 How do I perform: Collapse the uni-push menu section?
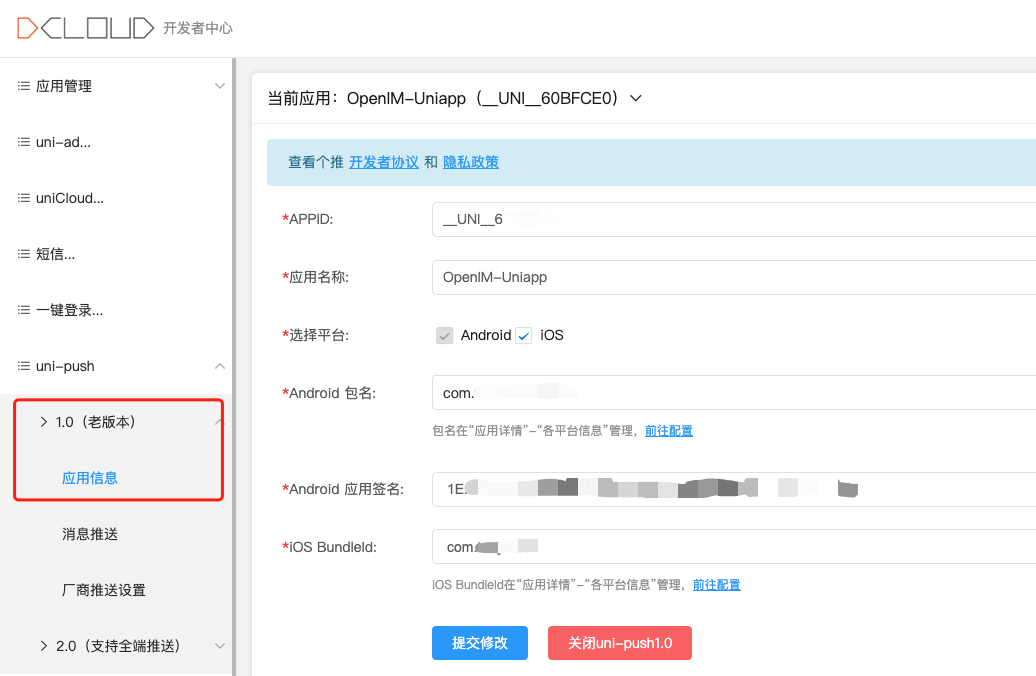[x=220, y=367]
